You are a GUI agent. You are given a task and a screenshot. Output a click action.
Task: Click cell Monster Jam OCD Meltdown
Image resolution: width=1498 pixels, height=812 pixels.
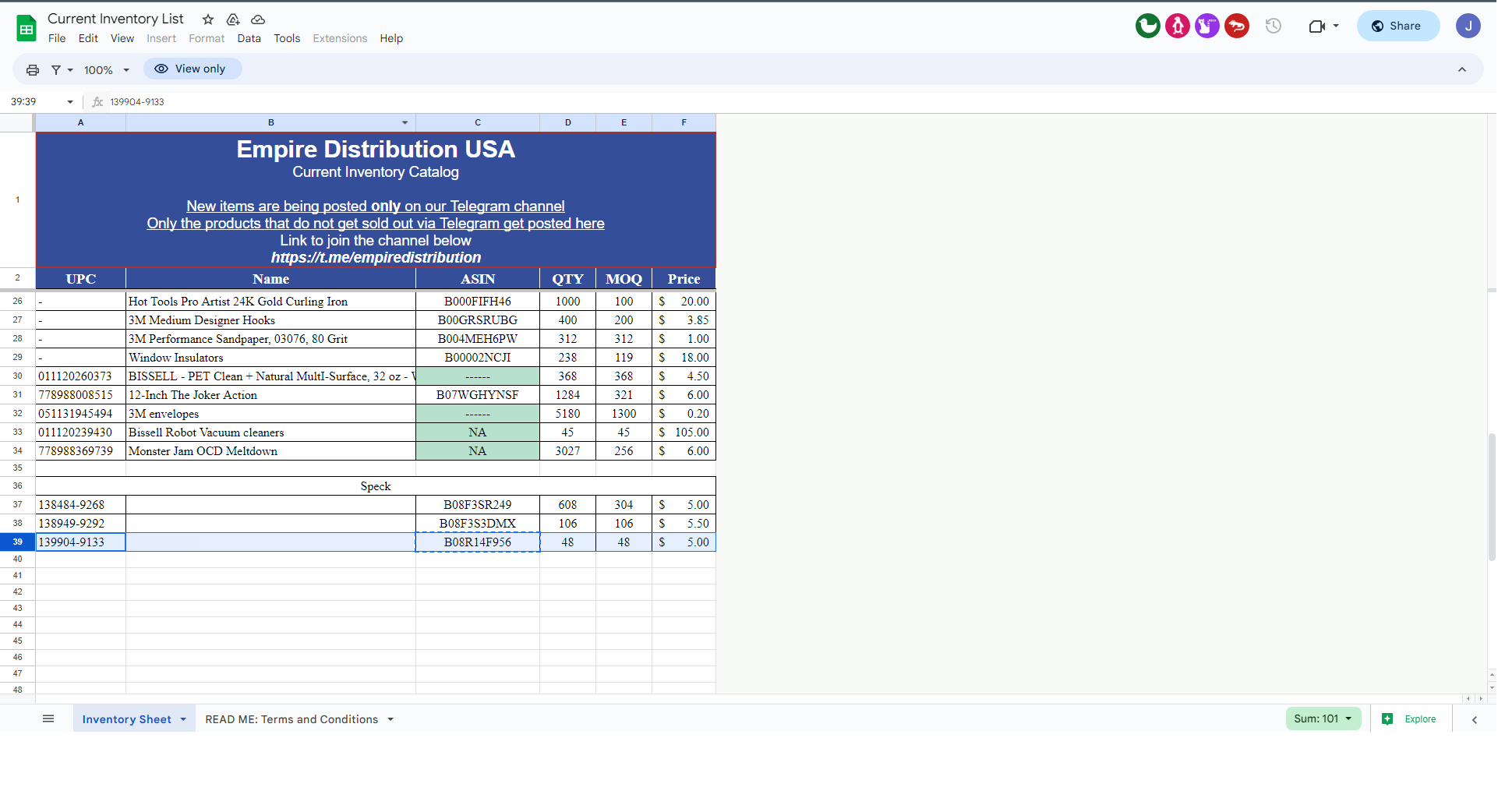tap(270, 451)
